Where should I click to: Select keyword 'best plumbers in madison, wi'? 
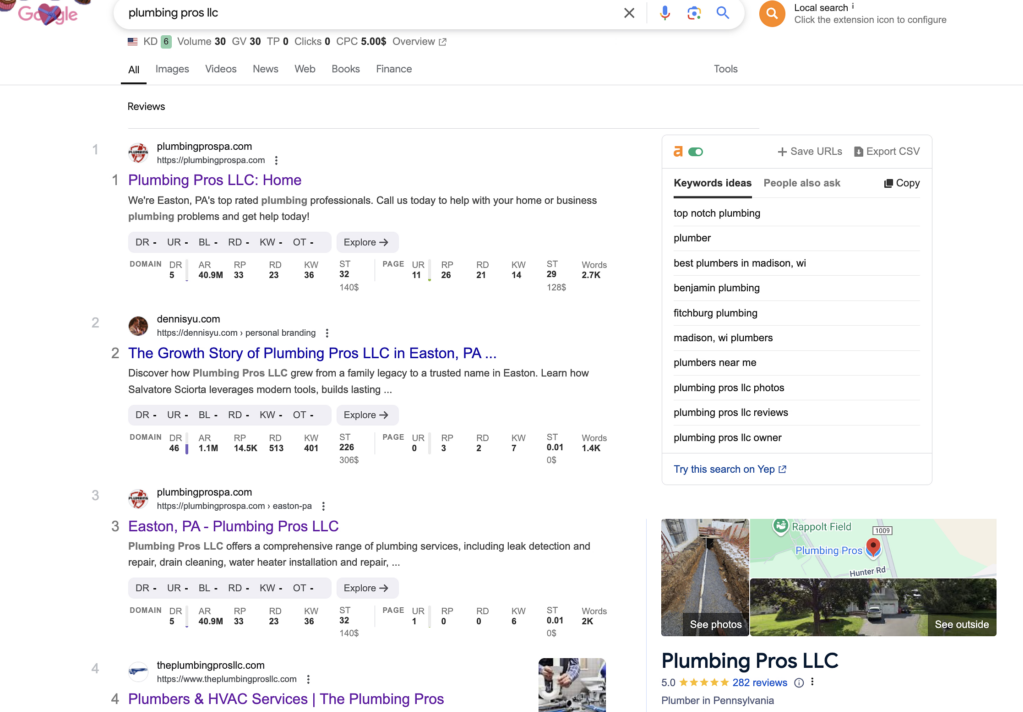click(x=739, y=263)
